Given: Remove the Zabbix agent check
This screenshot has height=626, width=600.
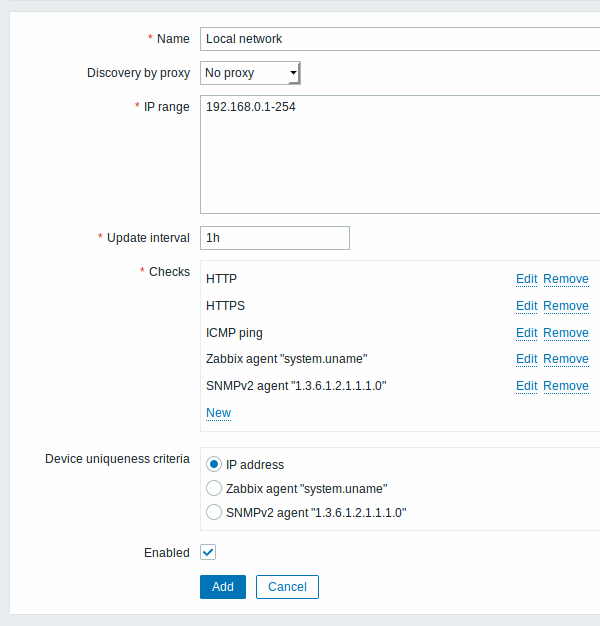Looking at the screenshot, I should (566, 359).
